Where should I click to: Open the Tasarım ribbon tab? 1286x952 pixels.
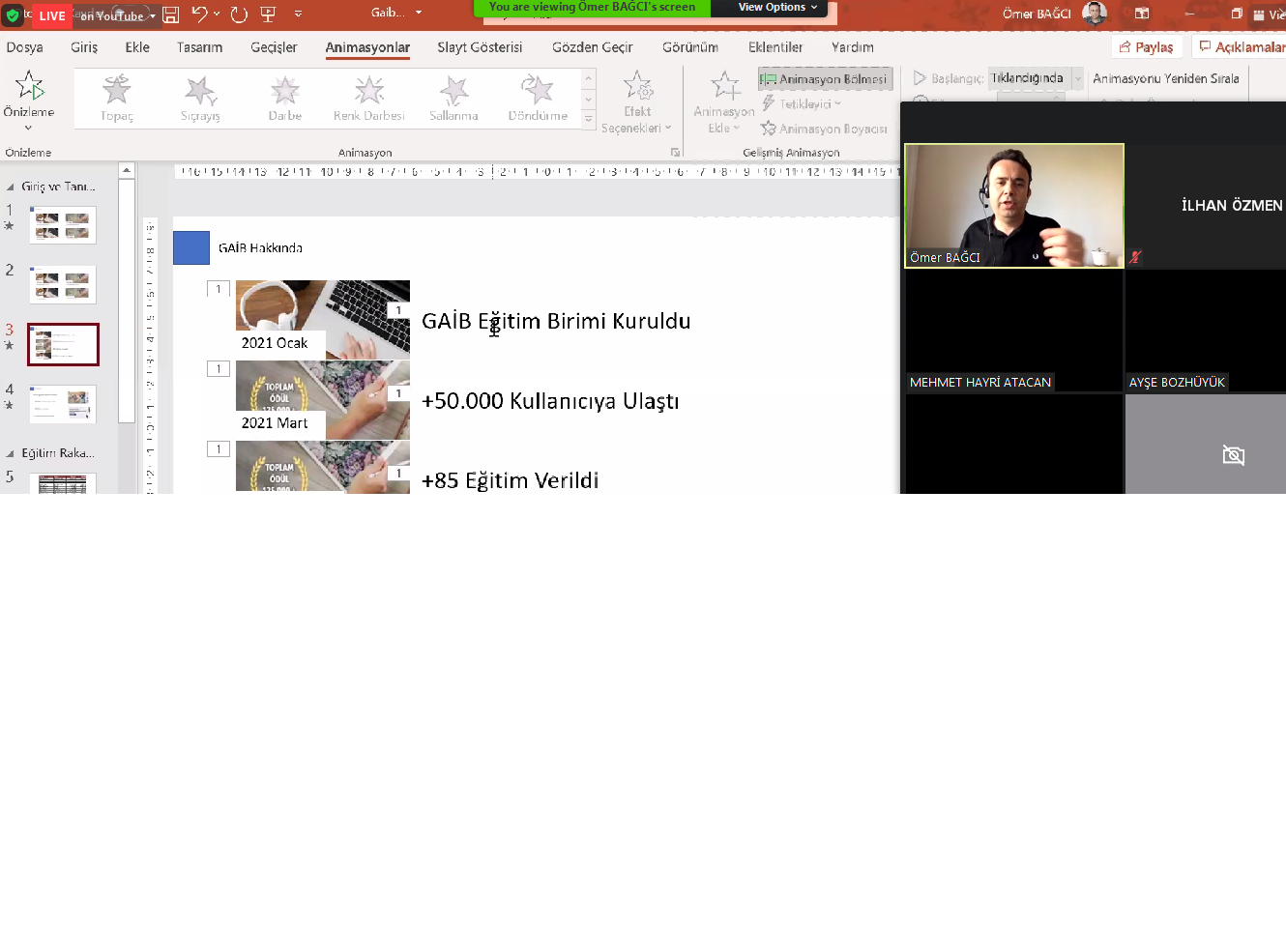[x=199, y=47]
